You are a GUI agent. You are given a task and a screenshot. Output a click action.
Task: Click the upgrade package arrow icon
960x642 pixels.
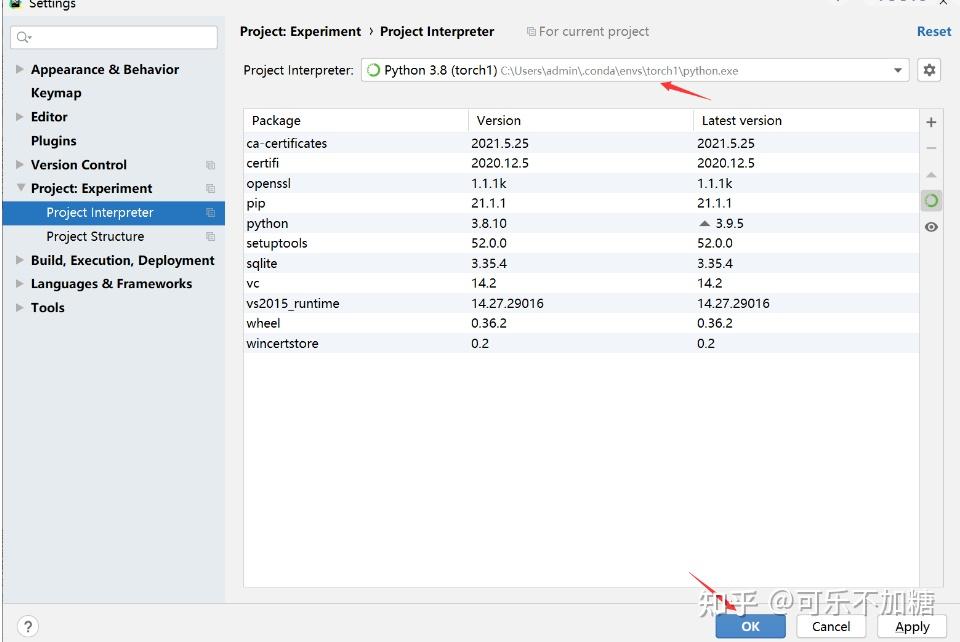coord(931,175)
